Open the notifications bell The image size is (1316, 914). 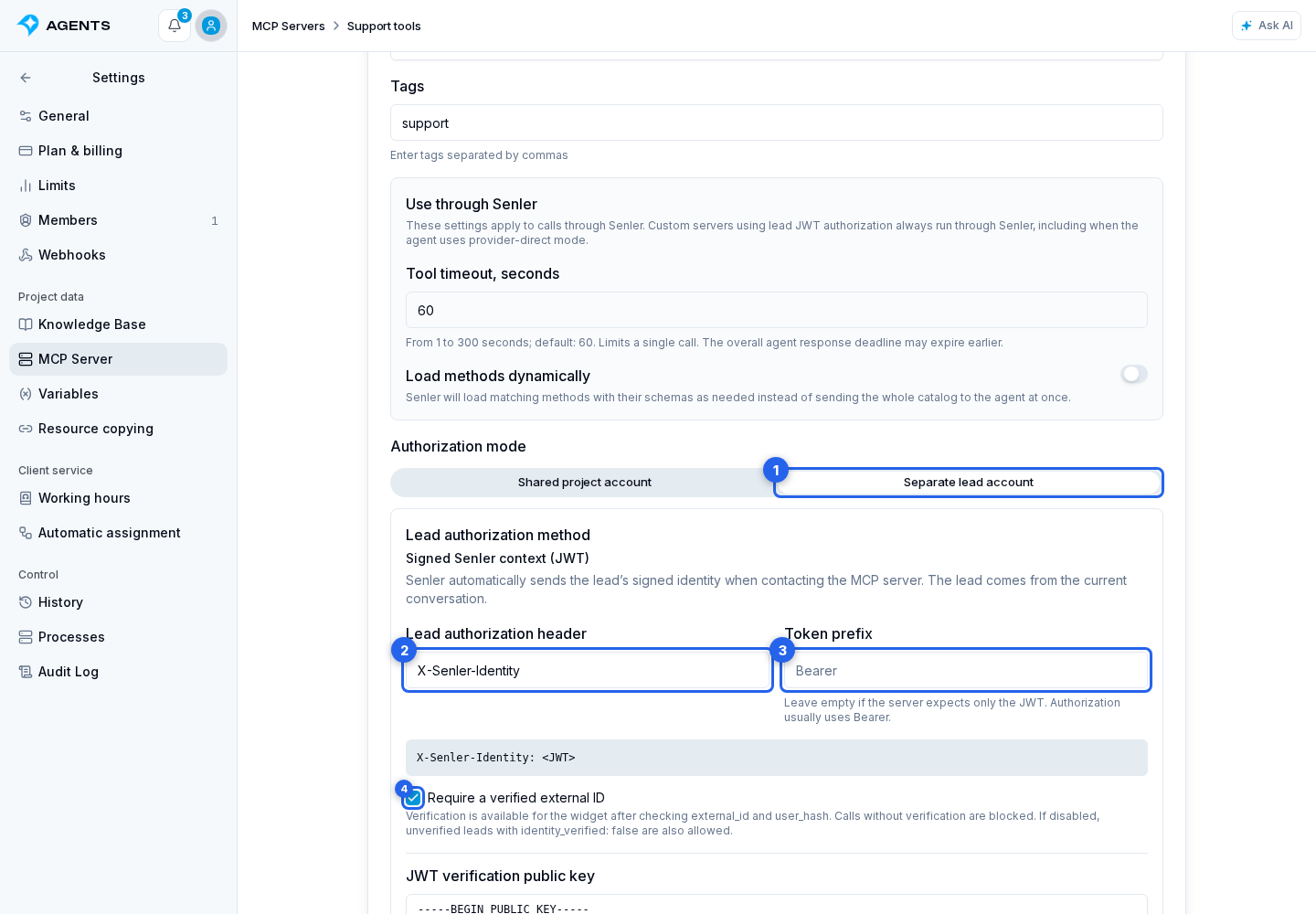tap(175, 26)
